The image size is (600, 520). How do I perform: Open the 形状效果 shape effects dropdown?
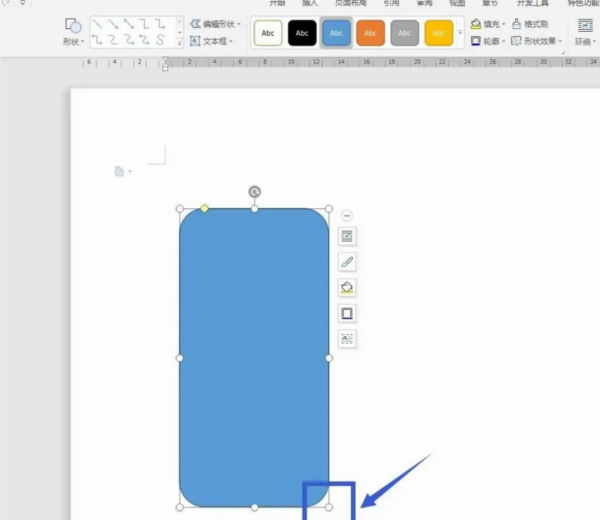pos(536,41)
